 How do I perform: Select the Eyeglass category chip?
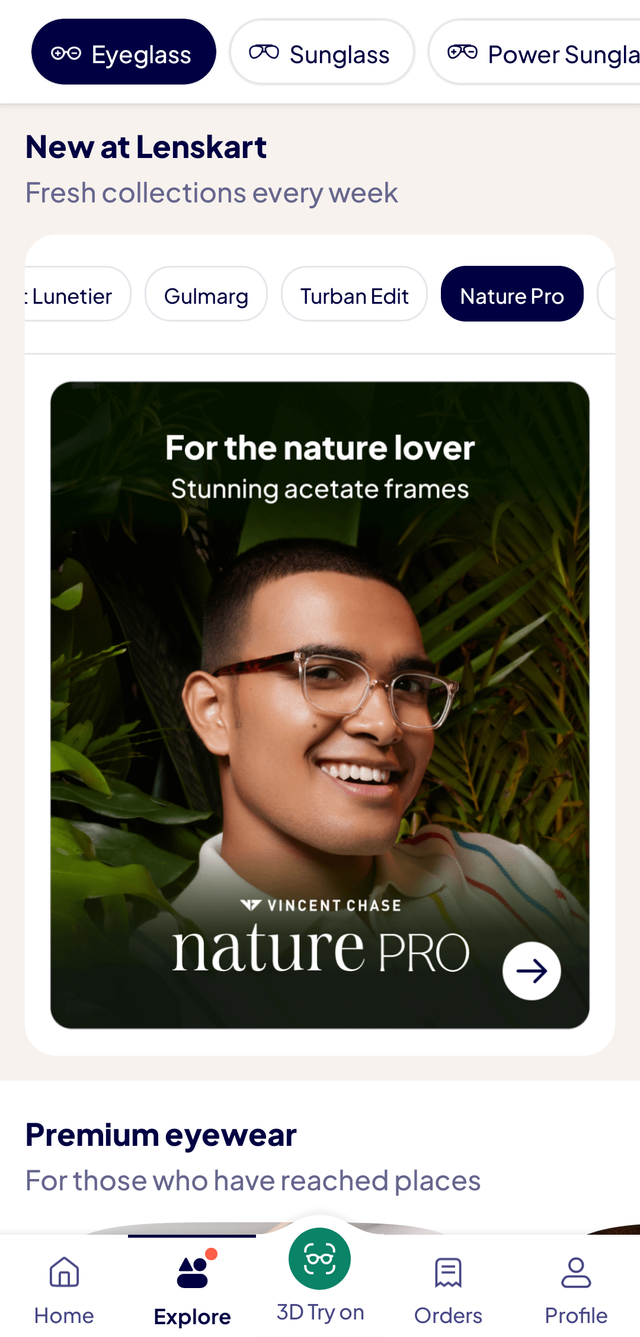coord(124,52)
